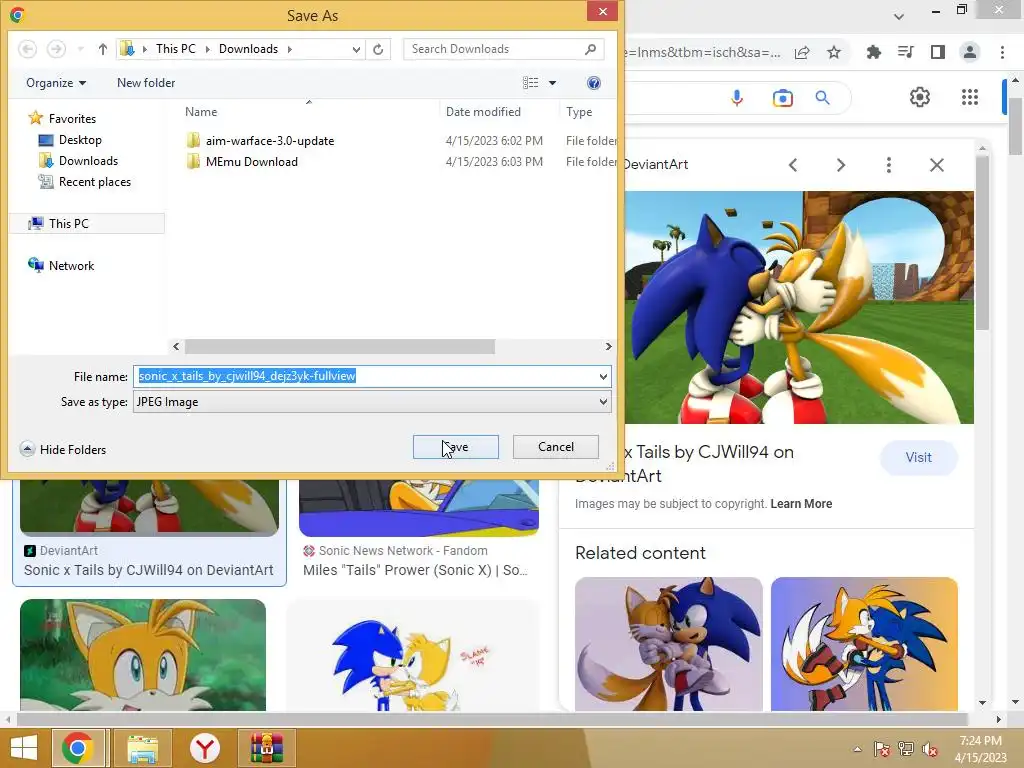Select Recent places in navigation pane
This screenshot has height=768, width=1024.
(85, 182)
